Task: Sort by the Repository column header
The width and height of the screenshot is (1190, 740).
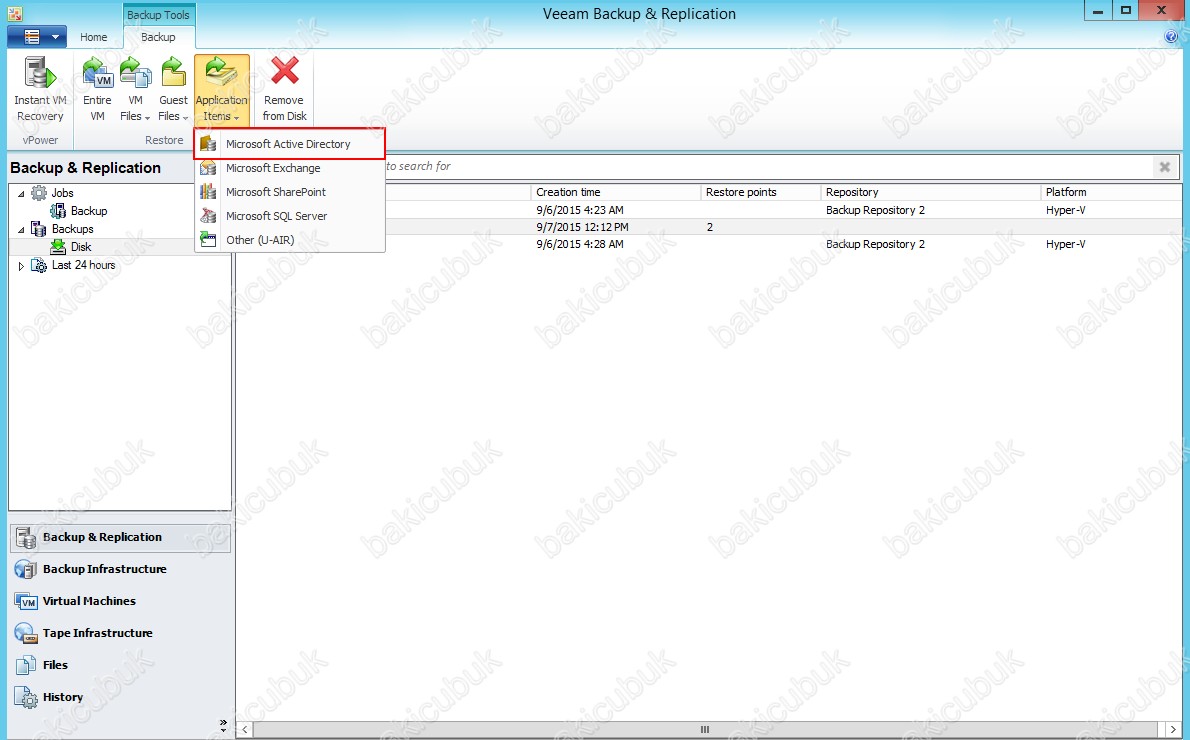Action: [x=930, y=192]
